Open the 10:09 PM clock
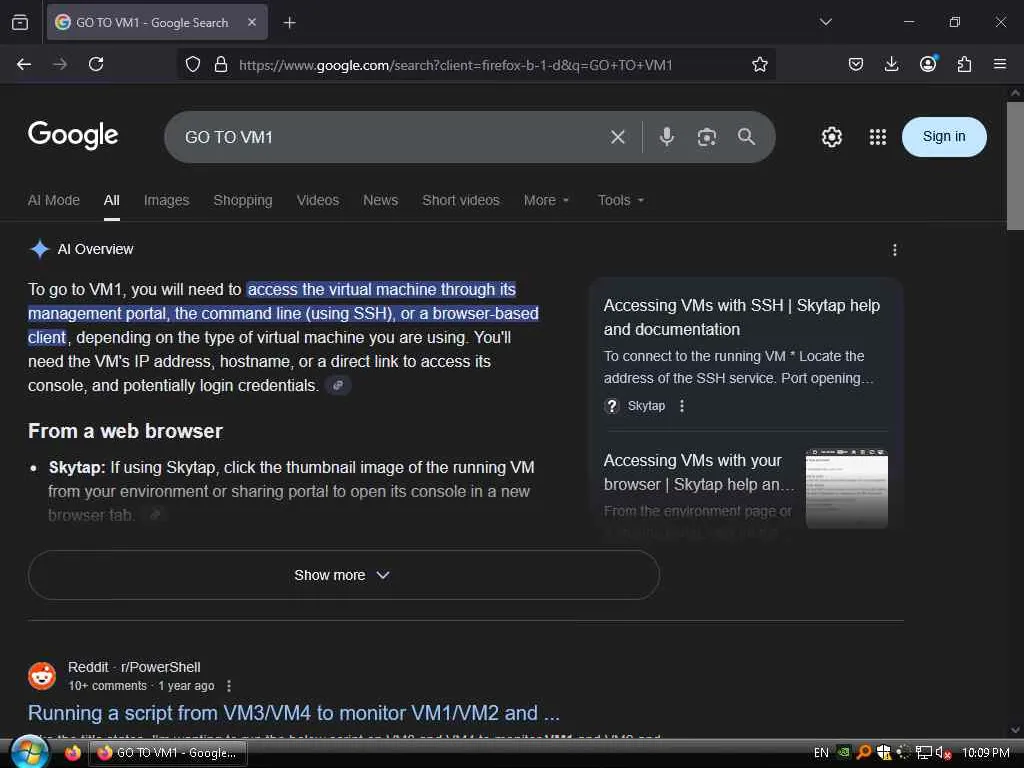1024x768 pixels. 985,753
